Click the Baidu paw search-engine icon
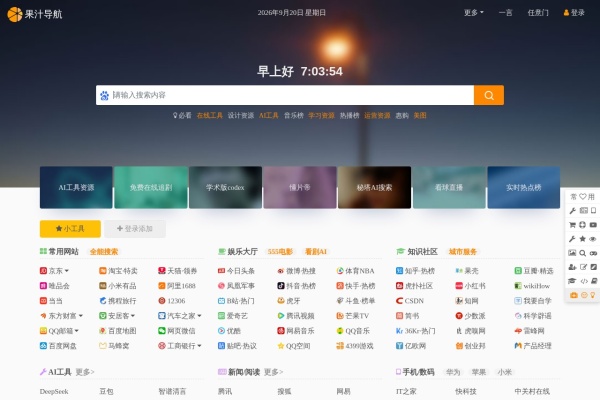The height and width of the screenshot is (400, 600). click(x=104, y=95)
